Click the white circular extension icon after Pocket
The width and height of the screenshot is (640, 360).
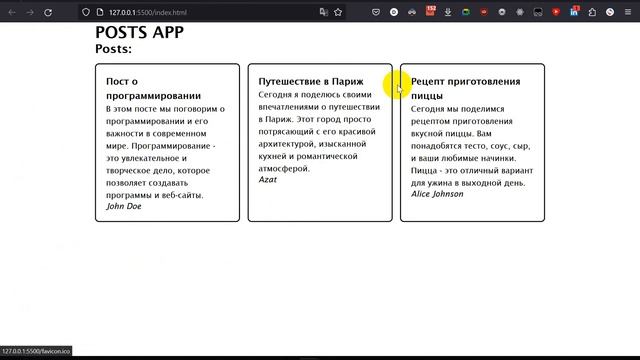394,12
